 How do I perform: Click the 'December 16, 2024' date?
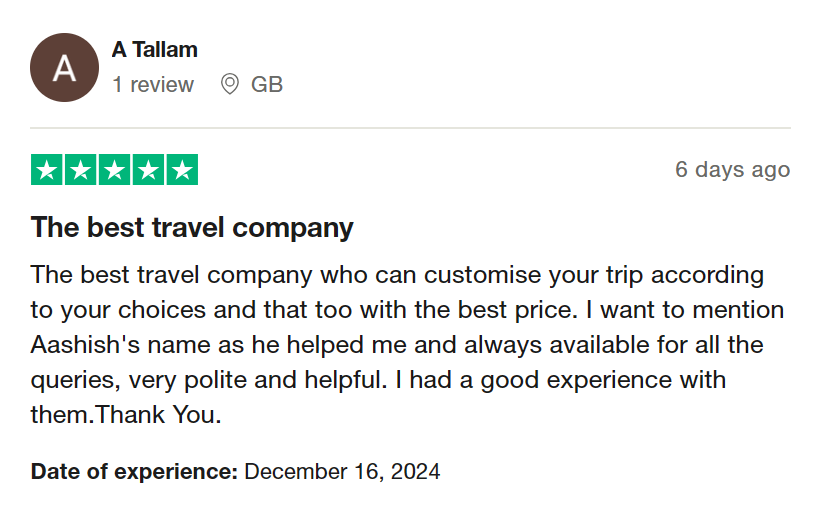(342, 471)
